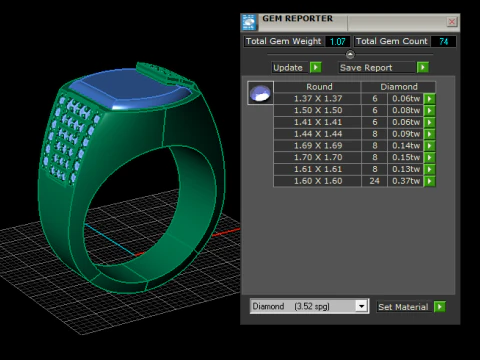Click green arrow for 1.60 X 1.60 row
This screenshot has width=480, height=360.
tap(430, 181)
